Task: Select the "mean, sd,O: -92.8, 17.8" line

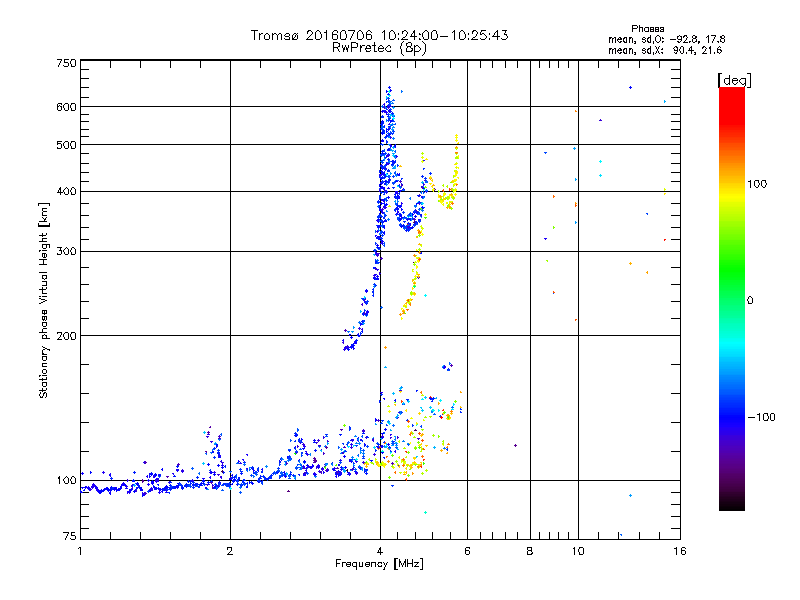Action: click(x=666, y=39)
